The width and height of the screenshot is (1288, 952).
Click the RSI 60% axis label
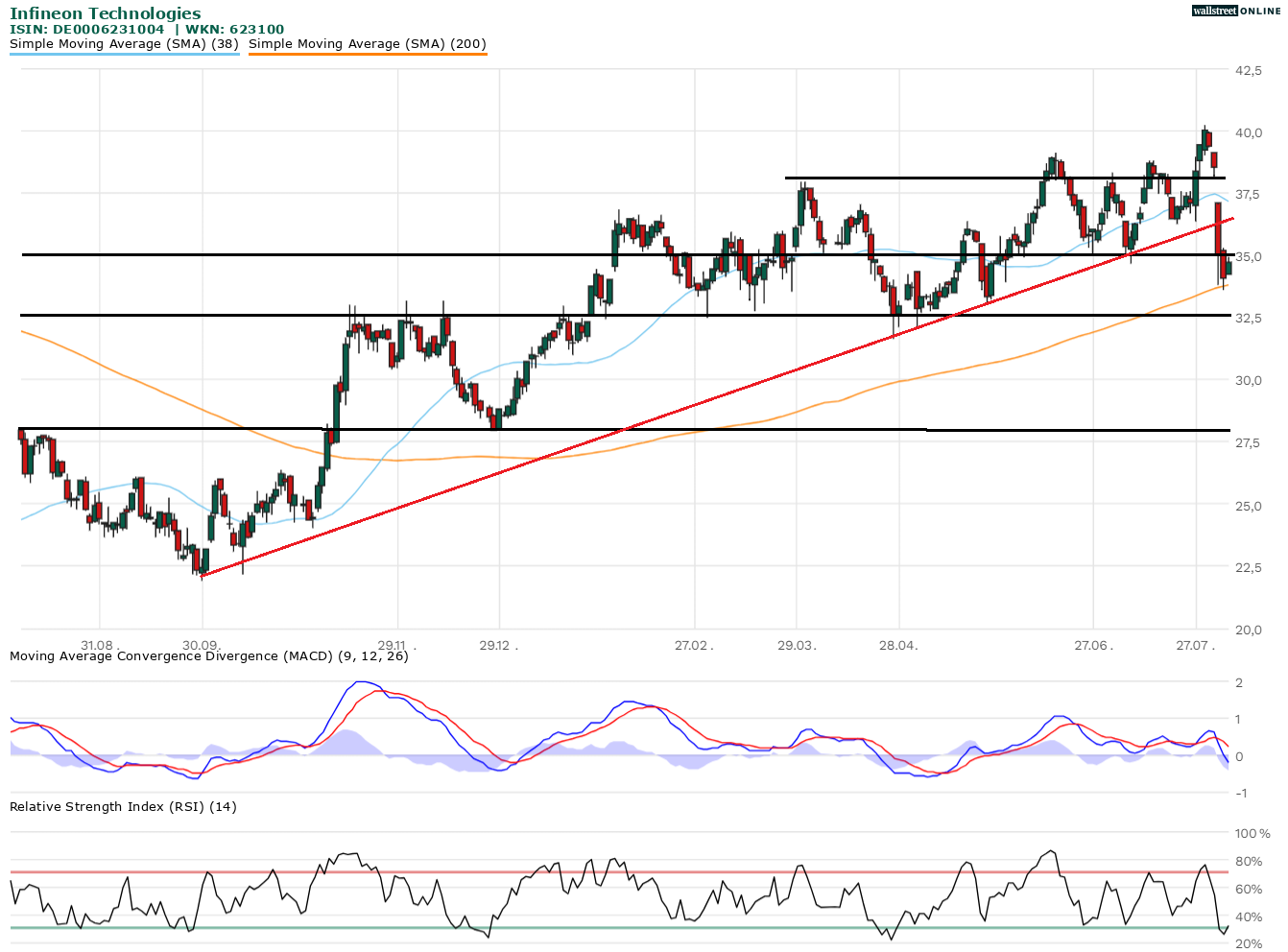[x=1249, y=890]
